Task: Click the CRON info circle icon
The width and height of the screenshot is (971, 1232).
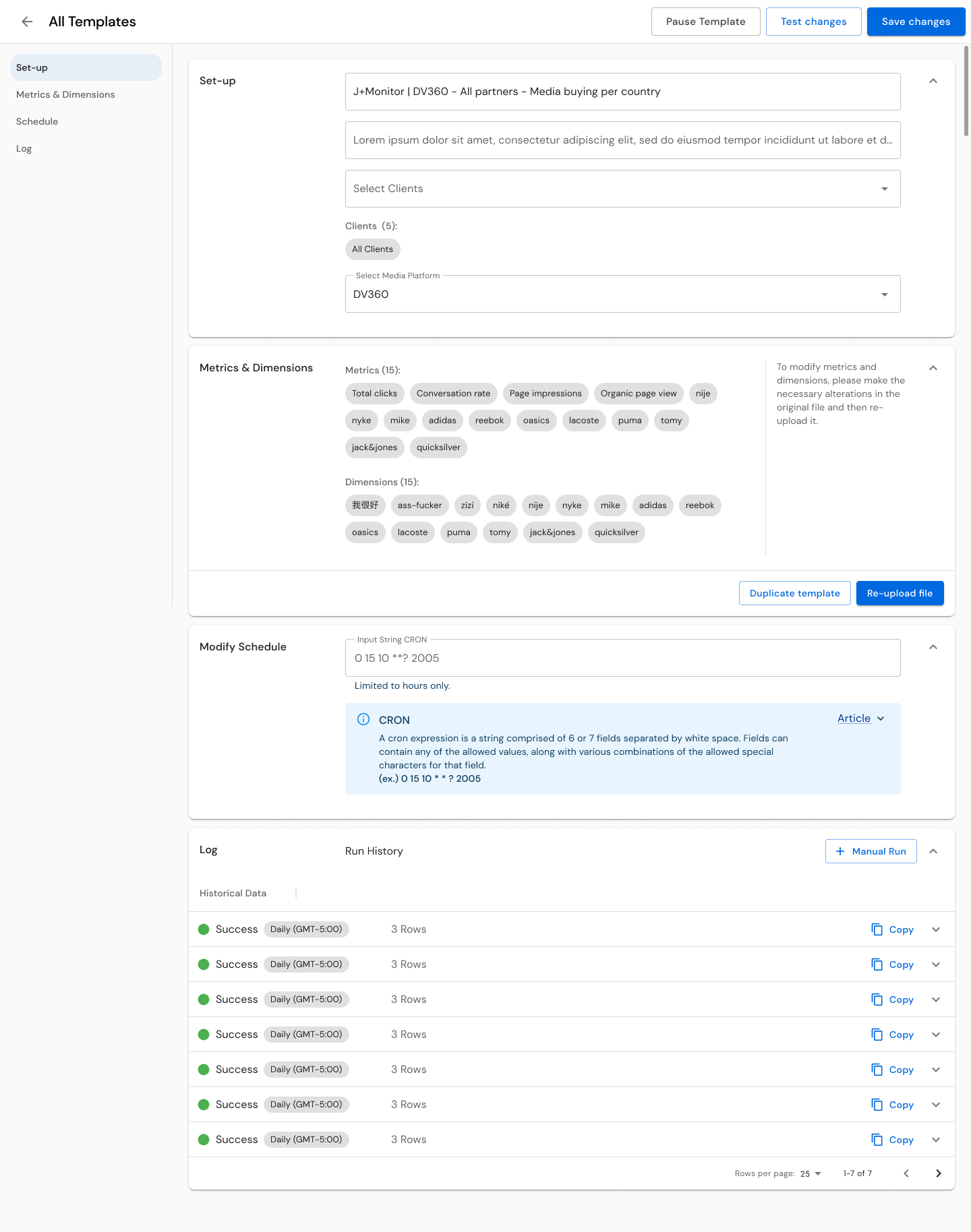Action: tap(363, 719)
